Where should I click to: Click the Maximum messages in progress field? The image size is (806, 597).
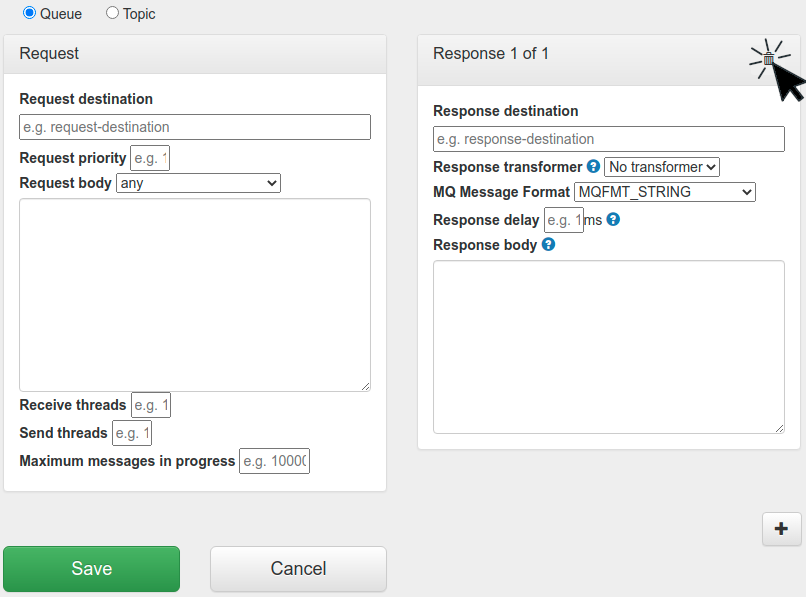pyautogui.click(x=274, y=460)
